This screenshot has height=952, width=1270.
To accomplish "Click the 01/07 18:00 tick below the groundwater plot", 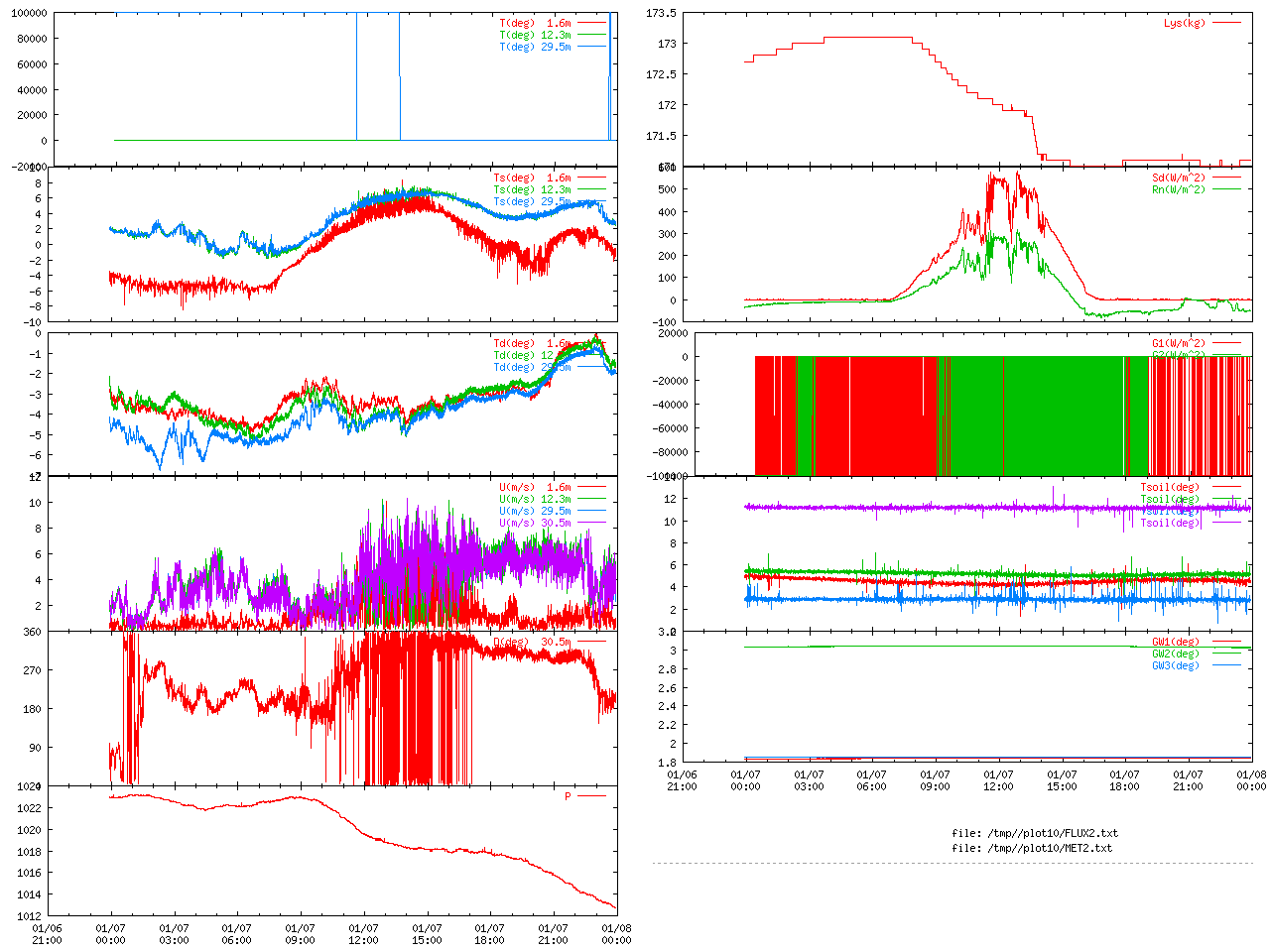I will pyautogui.click(x=1124, y=780).
